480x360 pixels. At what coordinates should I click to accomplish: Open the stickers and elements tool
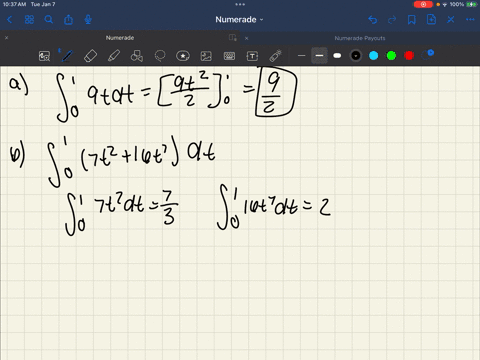183,56
